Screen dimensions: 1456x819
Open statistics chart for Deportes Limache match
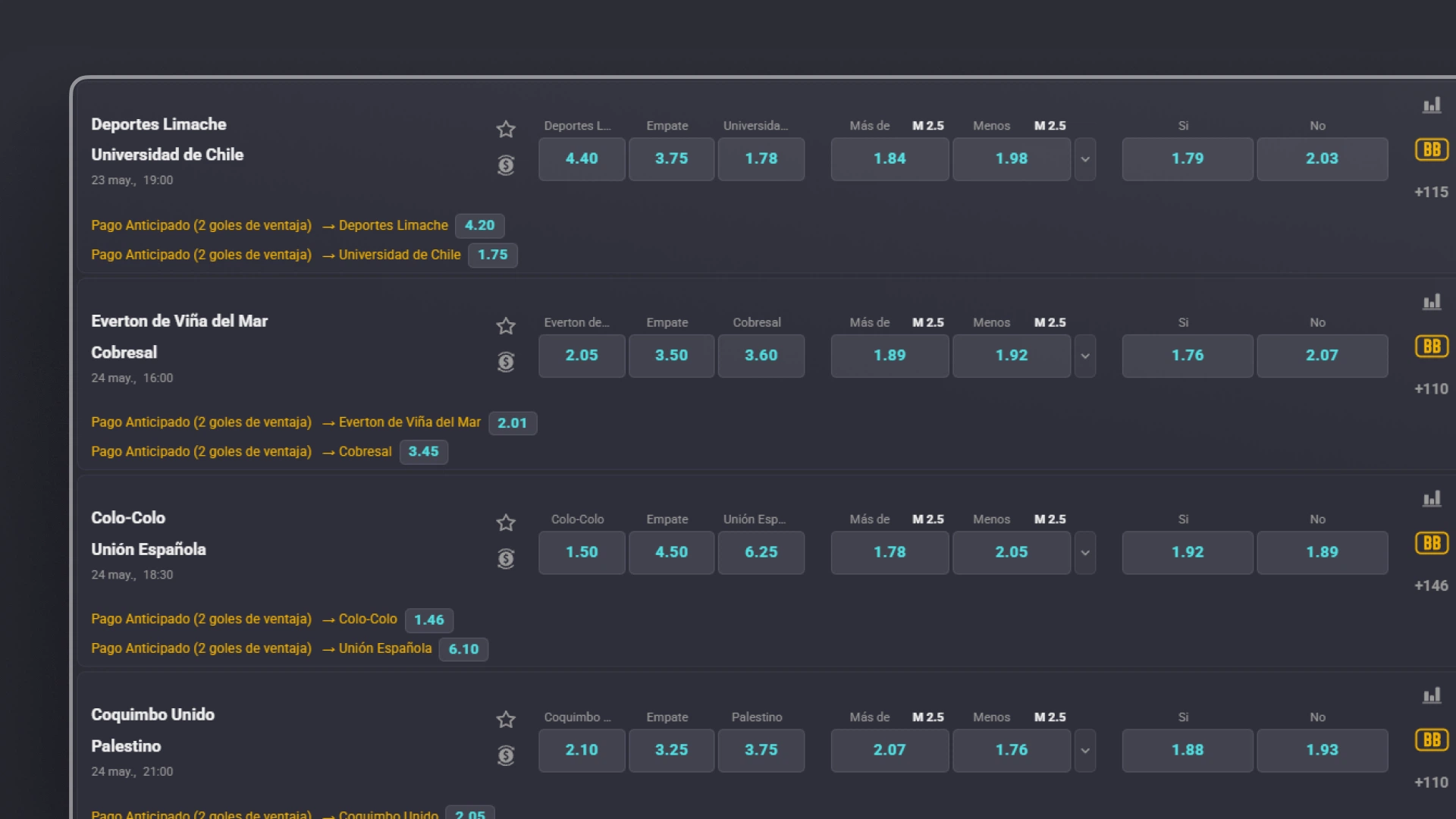coord(1432,105)
